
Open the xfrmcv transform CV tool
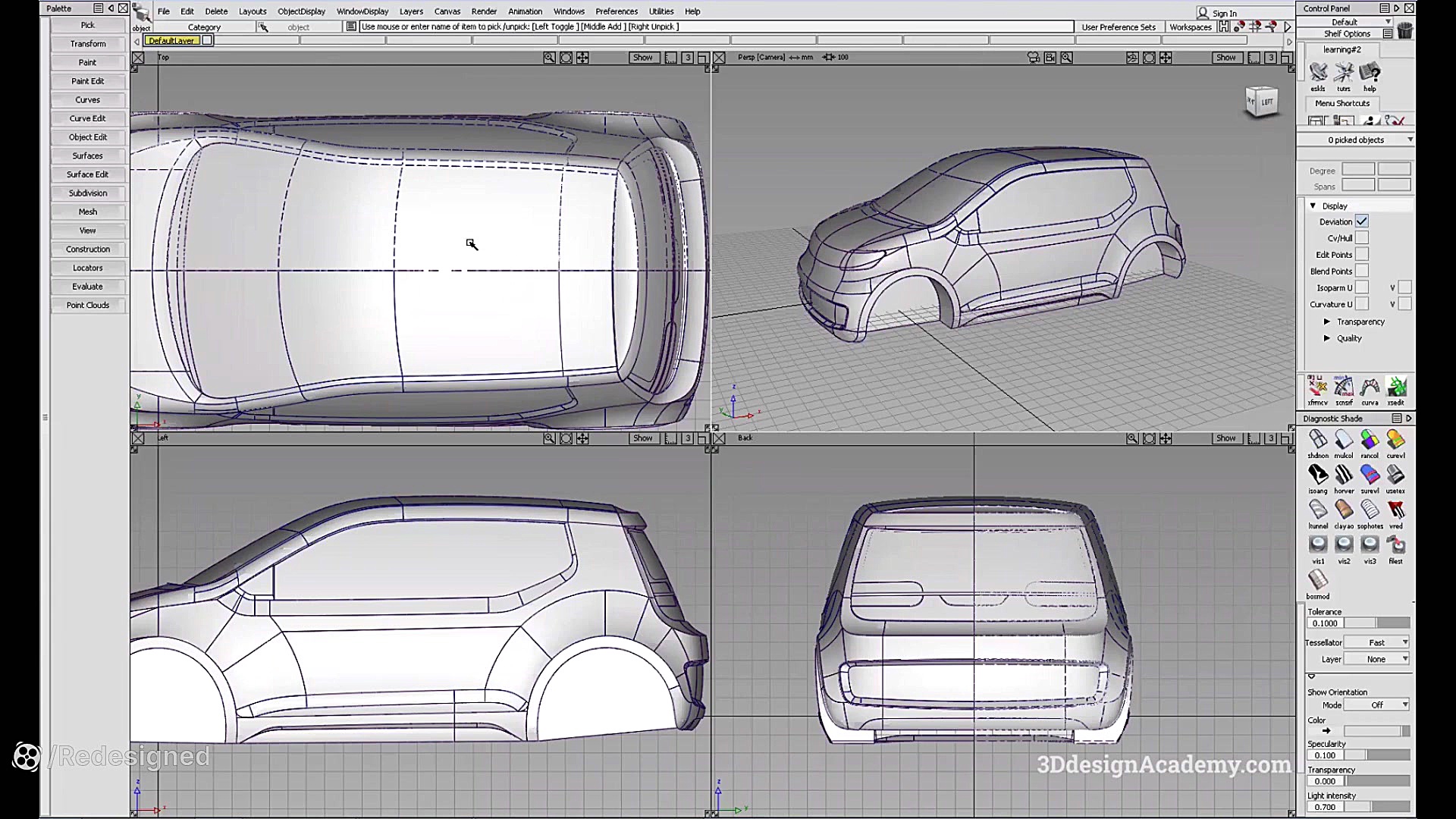pos(1318,387)
